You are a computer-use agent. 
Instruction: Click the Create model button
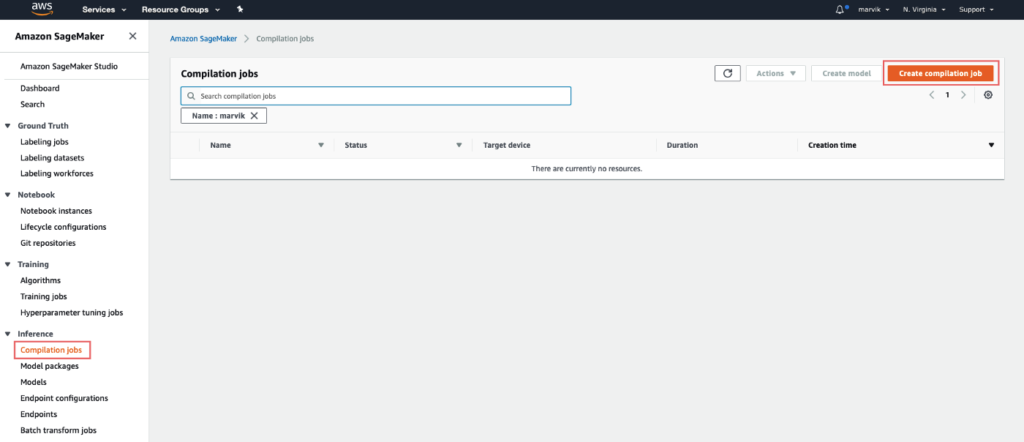click(846, 73)
